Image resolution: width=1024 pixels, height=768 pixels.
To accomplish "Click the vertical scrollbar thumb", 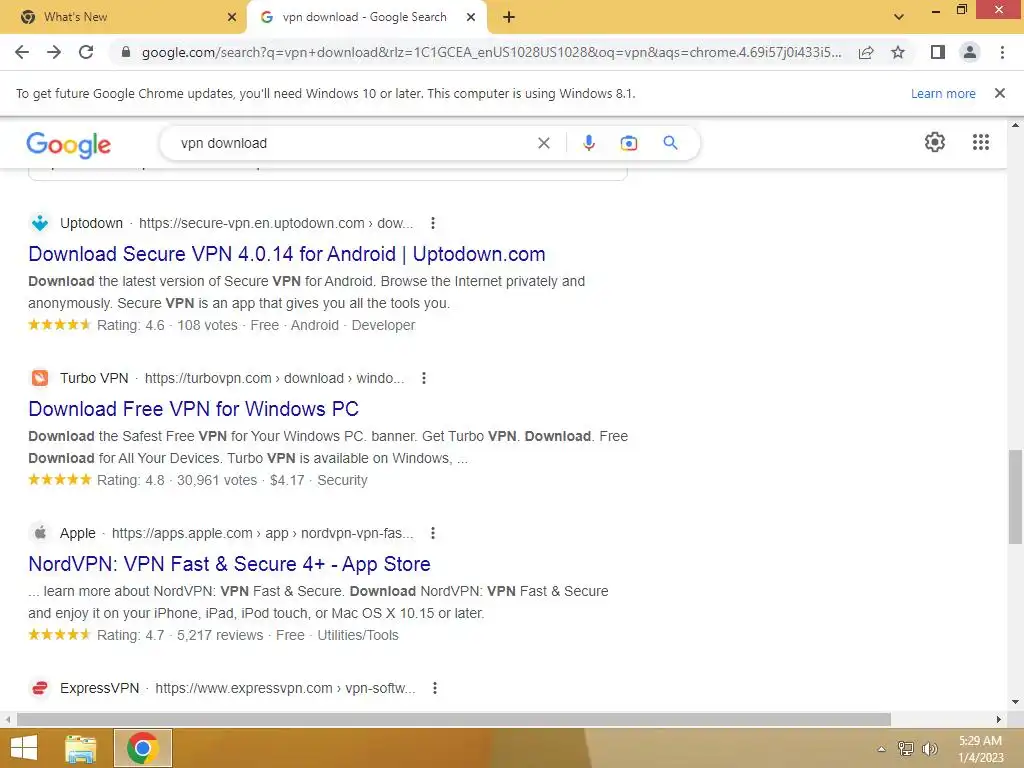I will tap(1015, 496).
